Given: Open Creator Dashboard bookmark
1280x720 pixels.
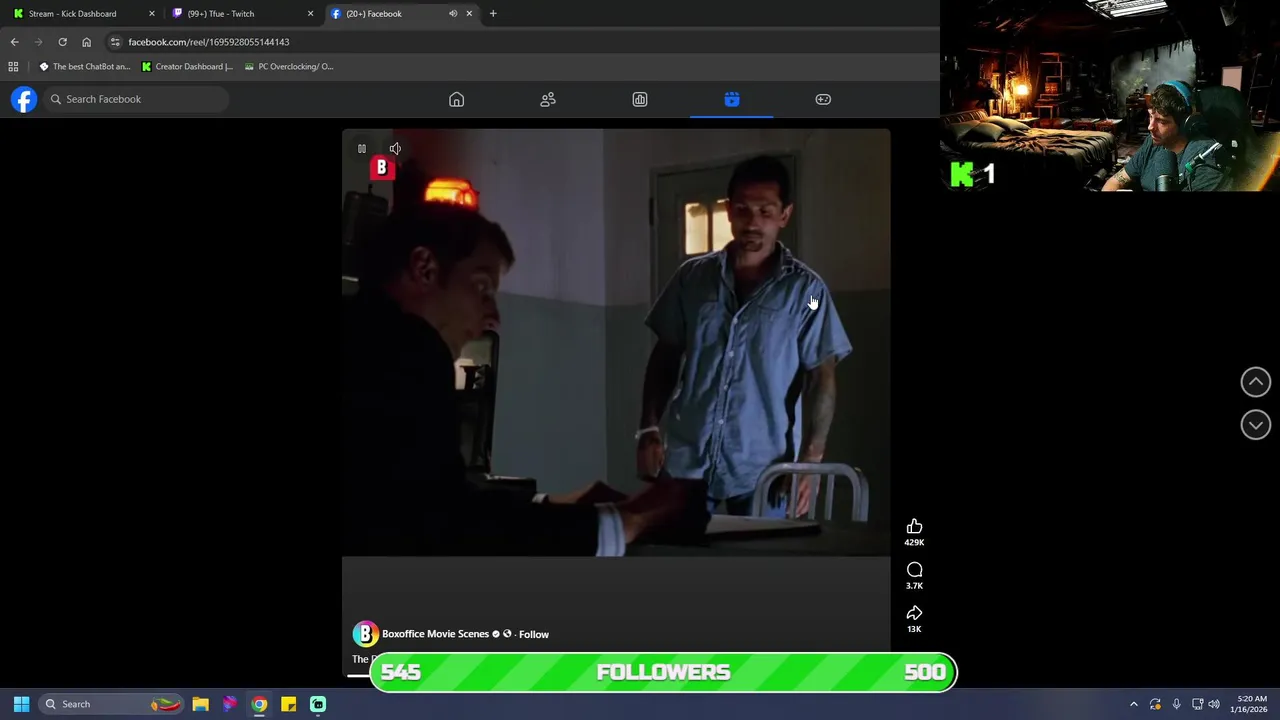Looking at the screenshot, I should pyautogui.click(x=187, y=67).
